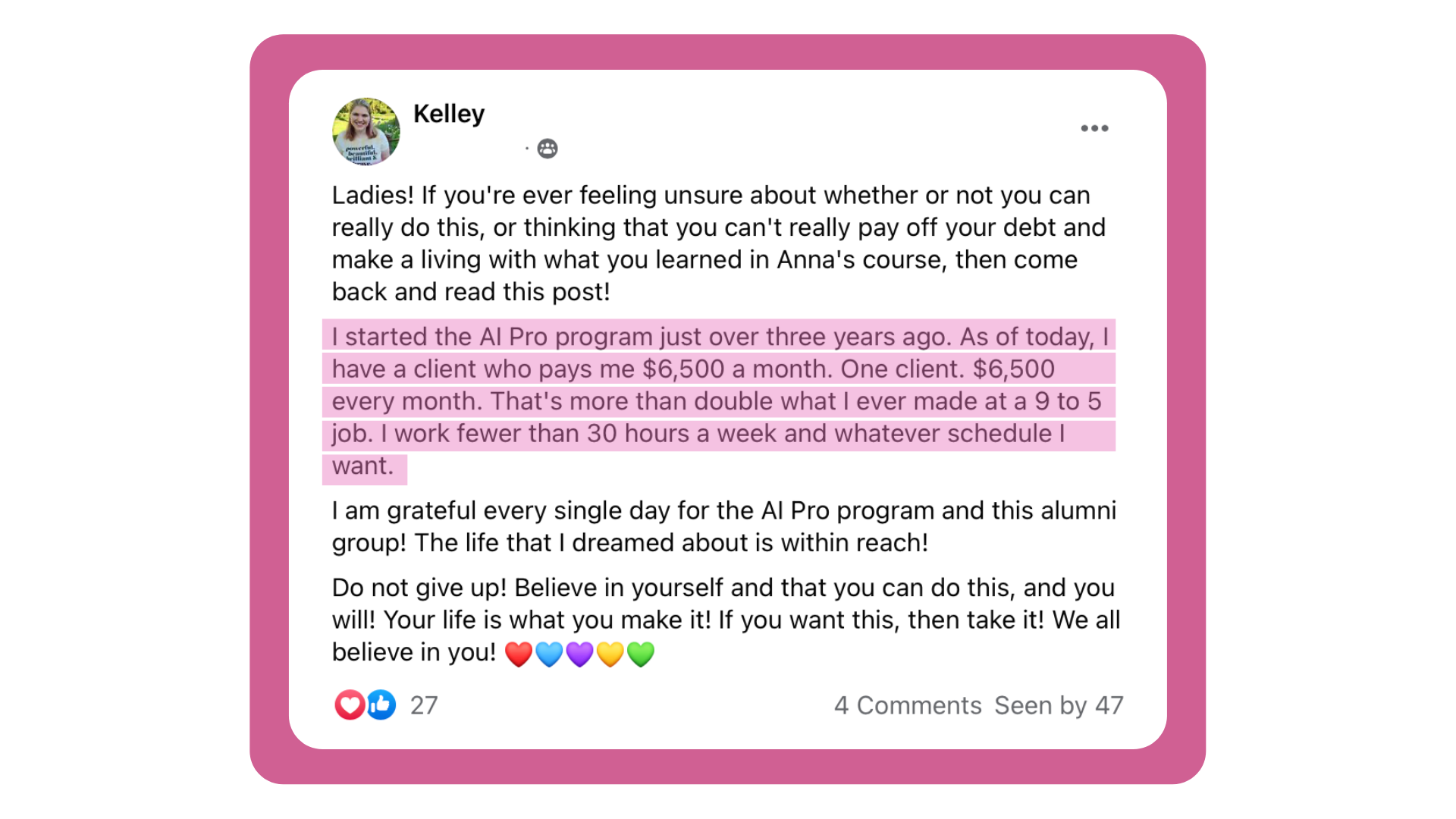This screenshot has height=819, width=1456.
Task: Open the three-dot post options menu
Action: (1094, 128)
